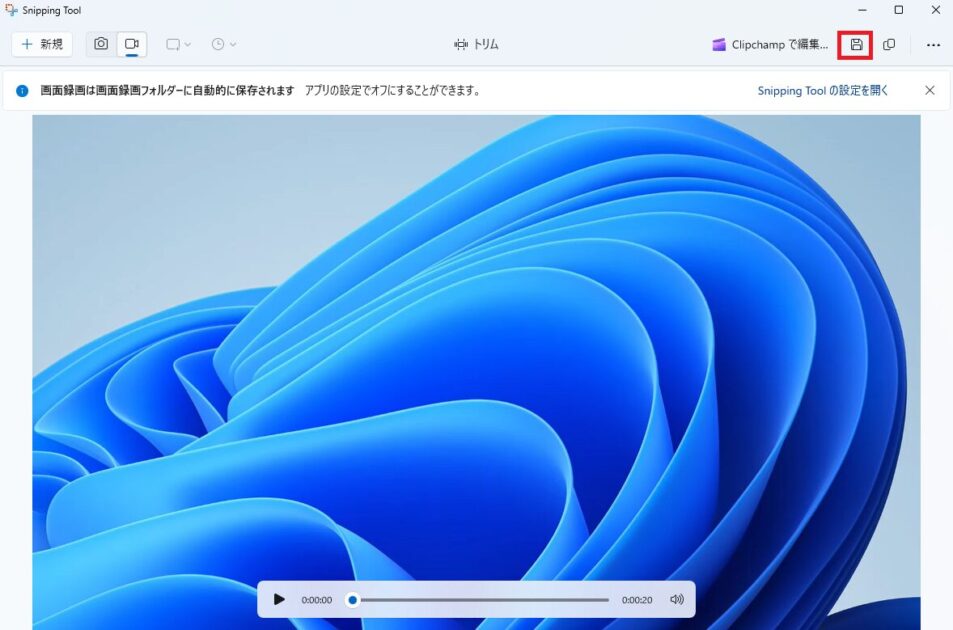
Task: Open the delay timer dropdown
Action: pyautogui.click(x=224, y=44)
